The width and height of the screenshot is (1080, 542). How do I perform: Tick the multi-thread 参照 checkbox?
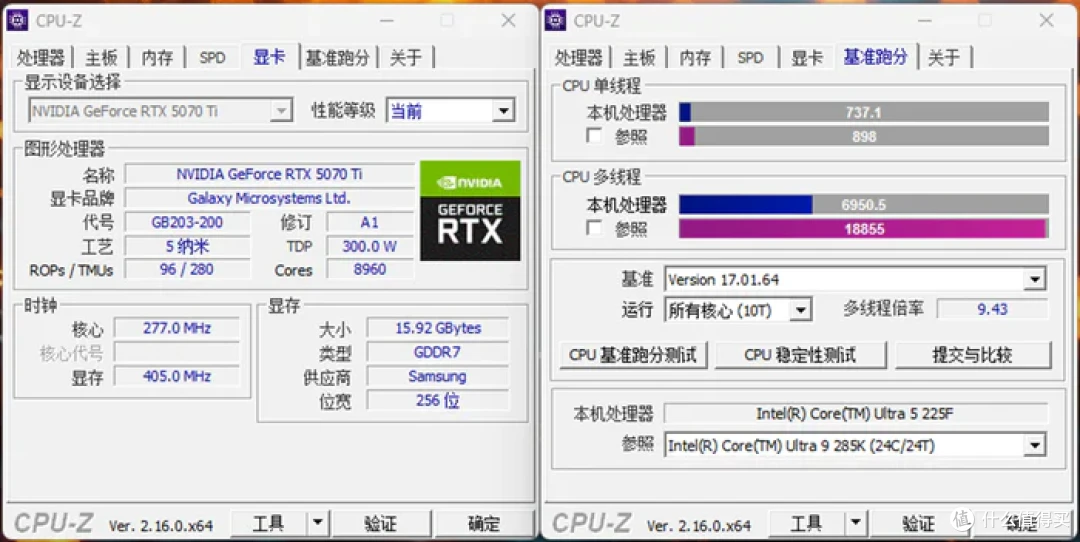coord(594,228)
